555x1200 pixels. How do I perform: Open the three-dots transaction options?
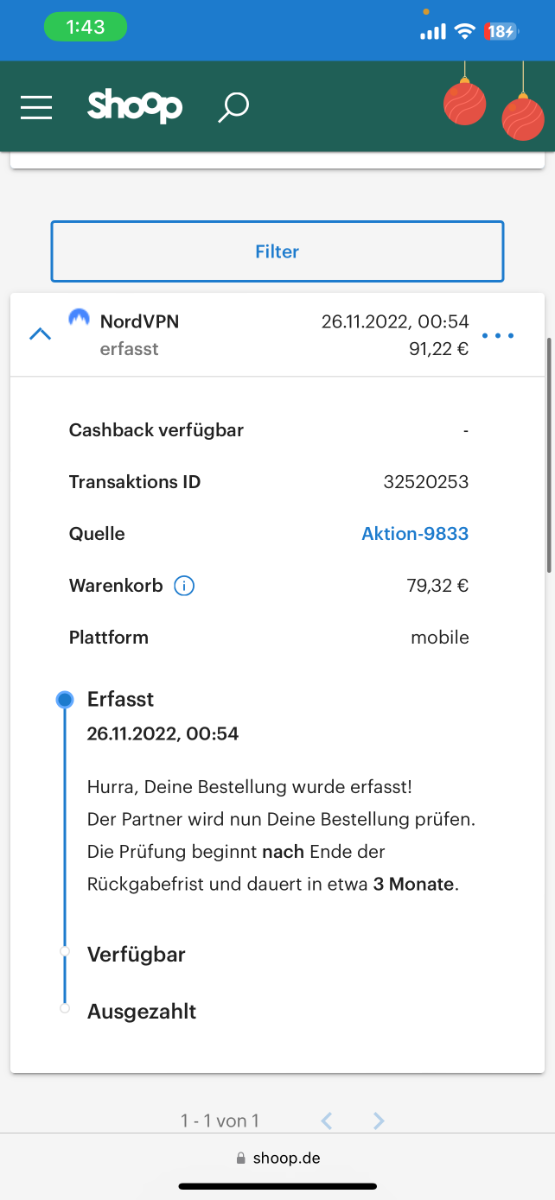pyautogui.click(x=498, y=336)
